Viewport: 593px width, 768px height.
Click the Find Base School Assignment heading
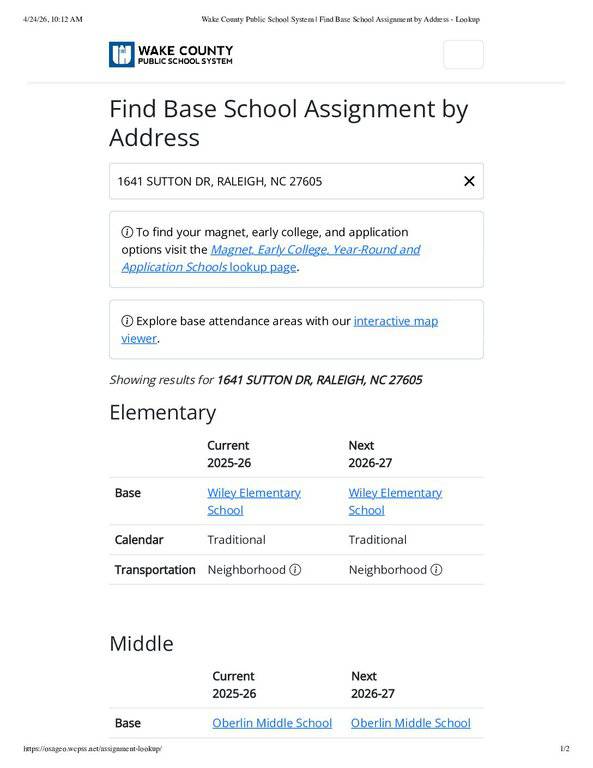288,123
